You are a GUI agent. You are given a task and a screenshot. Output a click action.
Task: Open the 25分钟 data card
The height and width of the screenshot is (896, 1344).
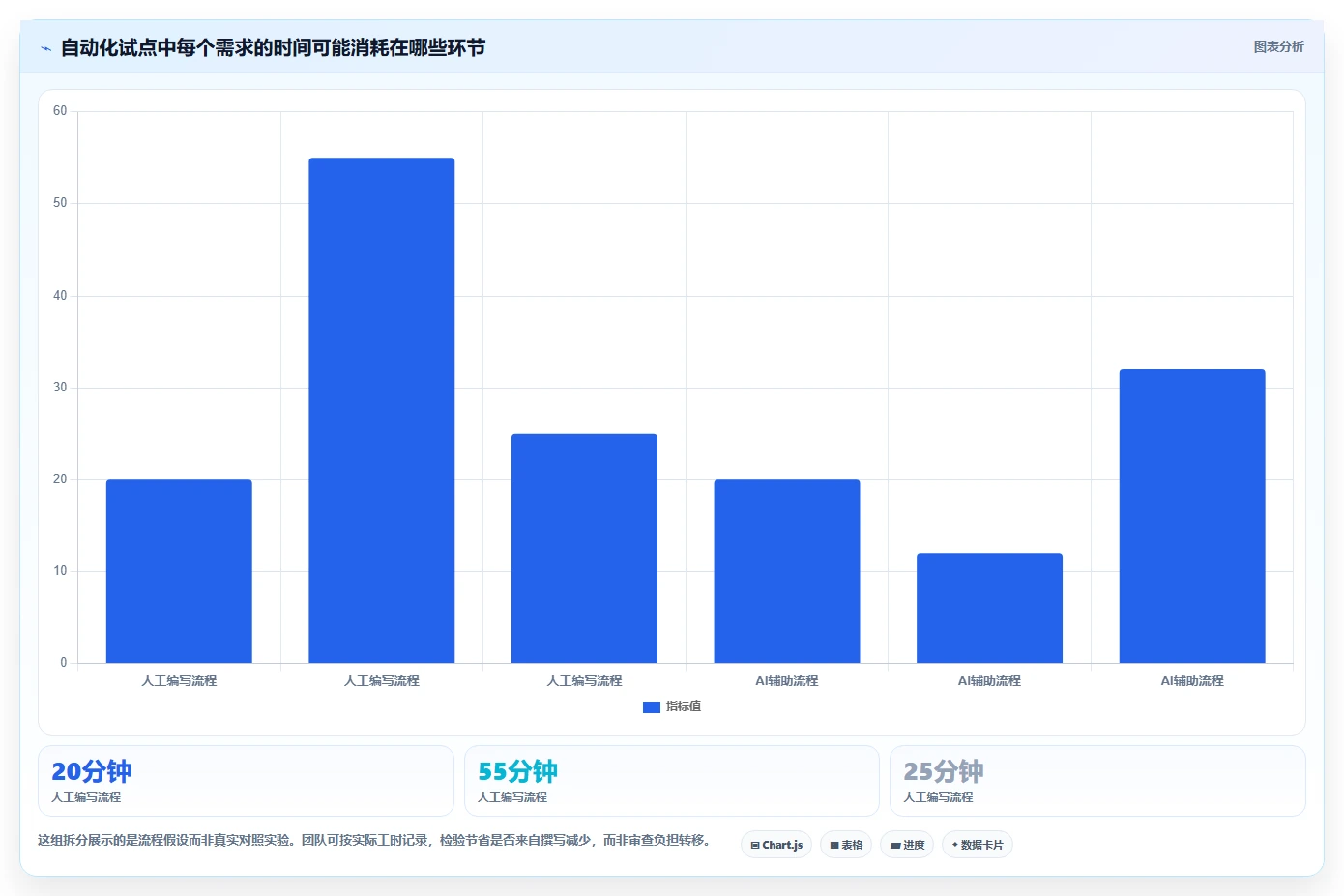click(1097, 781)
